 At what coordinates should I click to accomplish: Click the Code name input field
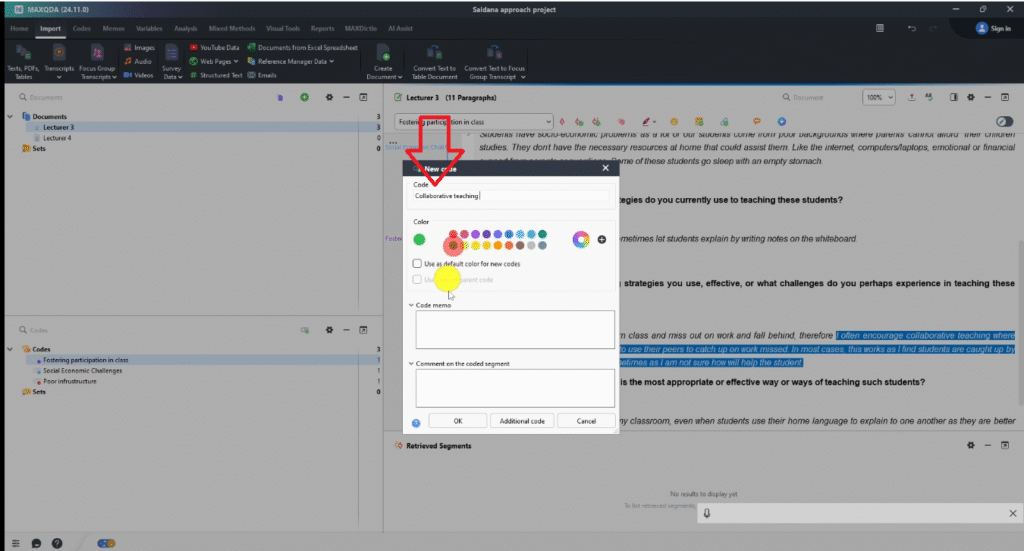(510, 196)
